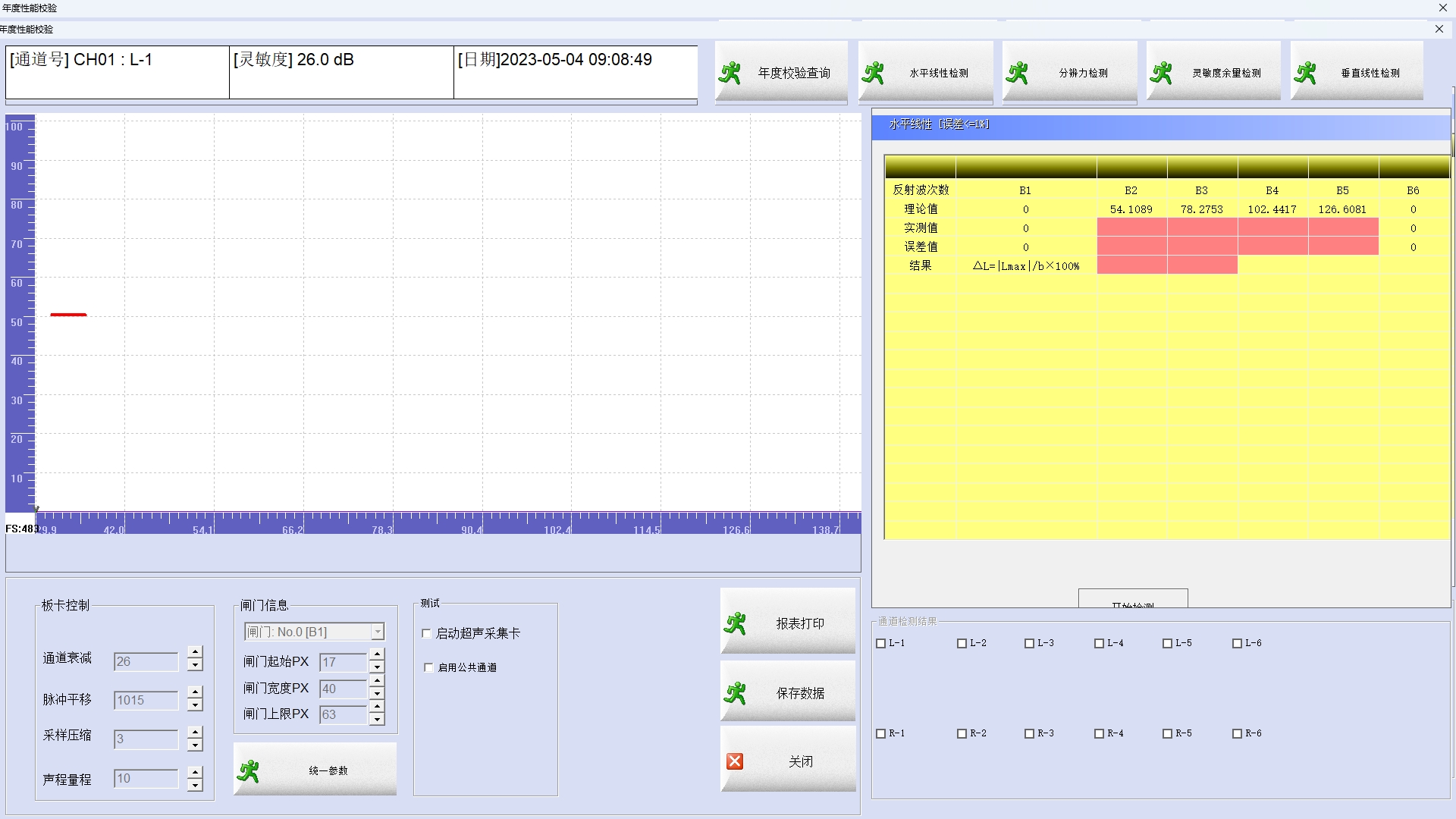This screenshot has height=819, width=1456.
Task: Check the R-5 channel checkbox
Action: point(1167,733)
